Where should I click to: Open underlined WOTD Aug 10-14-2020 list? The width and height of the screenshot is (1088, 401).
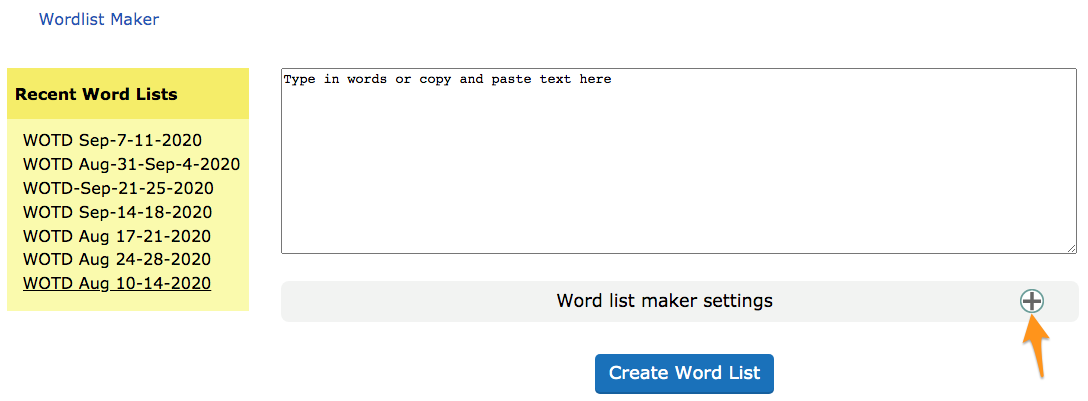116,284
